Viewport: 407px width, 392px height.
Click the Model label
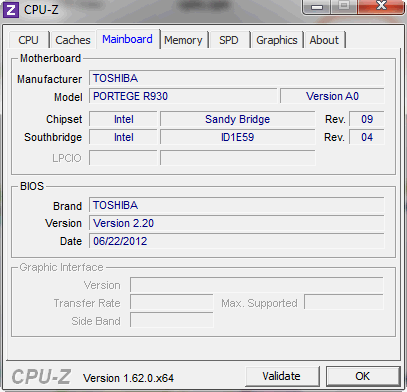pos(68,97)
